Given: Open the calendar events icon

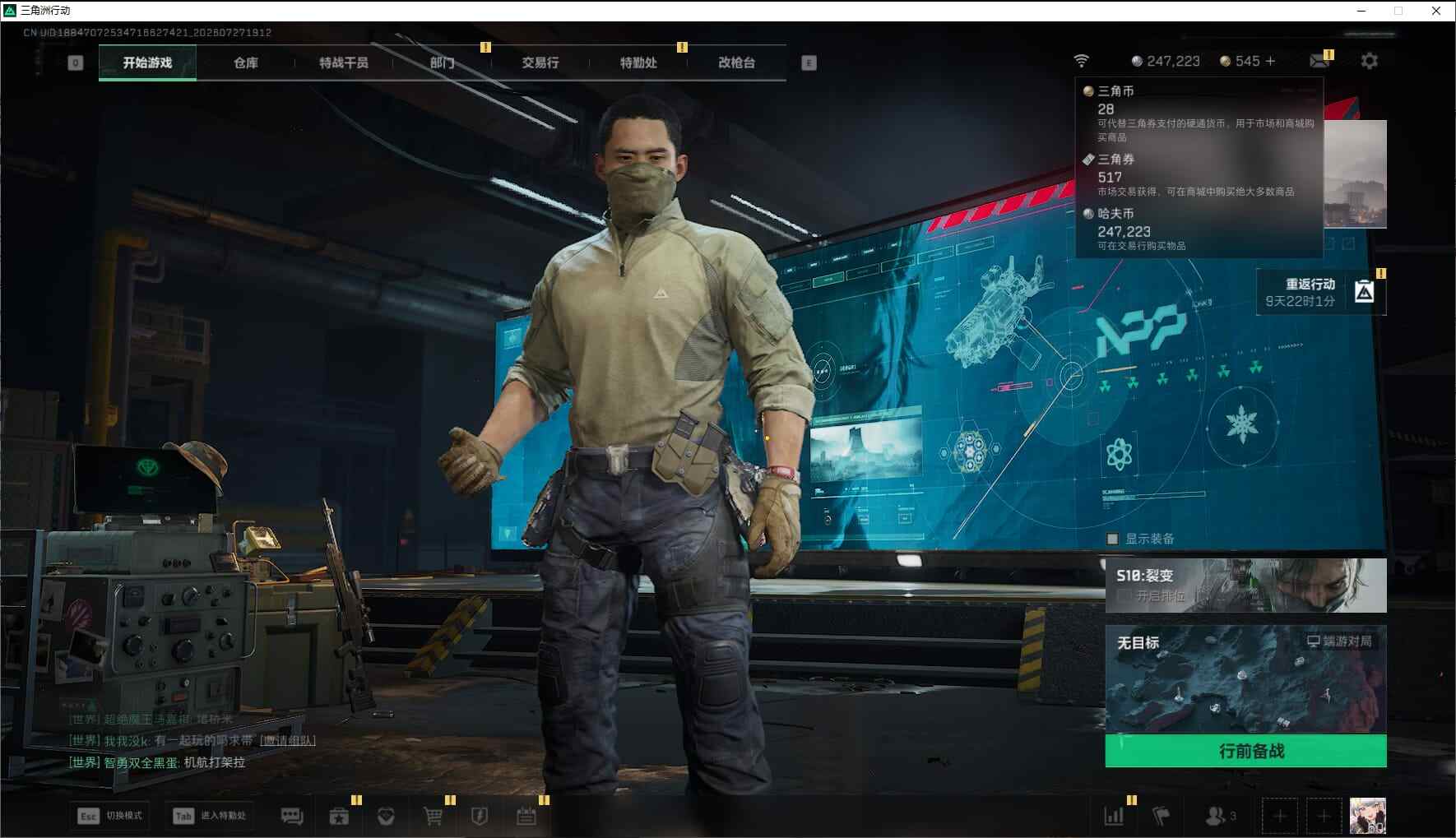Looking at the screenshot, I should pos(526,816).
